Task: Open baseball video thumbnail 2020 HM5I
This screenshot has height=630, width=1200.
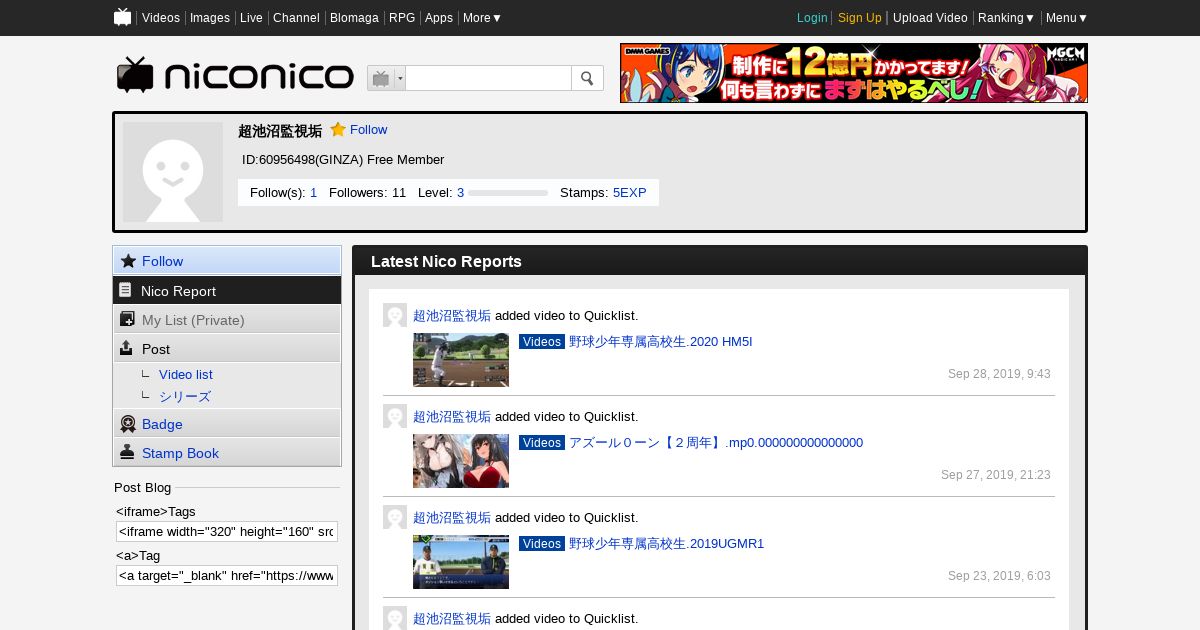Action: 461,360
